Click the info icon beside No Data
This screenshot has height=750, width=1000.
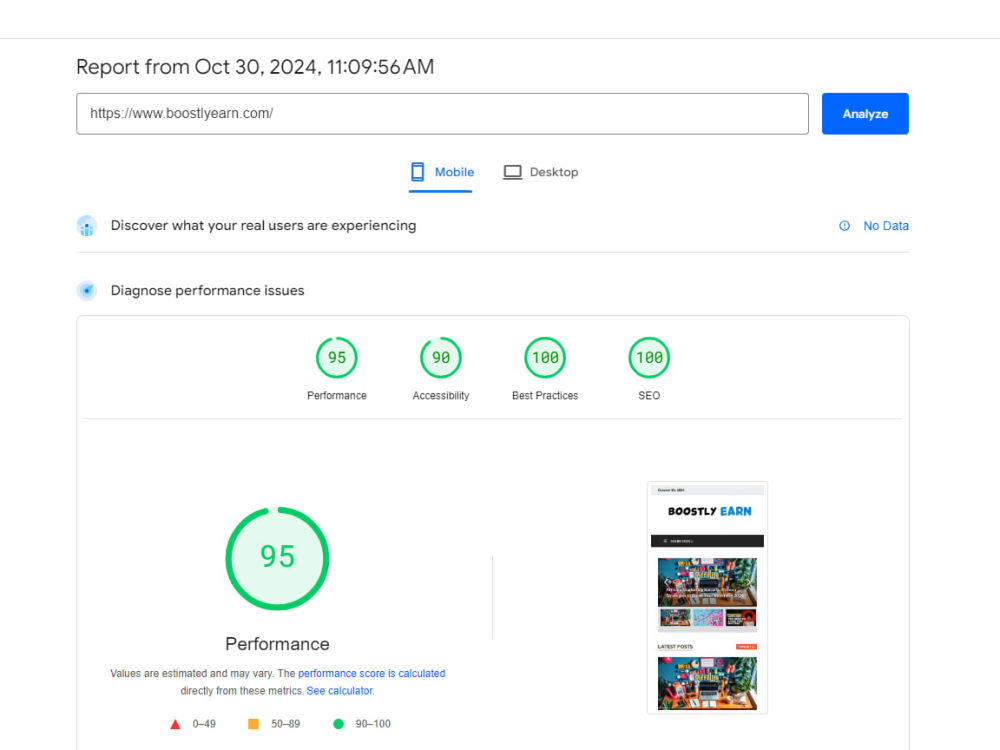[844, 226]
